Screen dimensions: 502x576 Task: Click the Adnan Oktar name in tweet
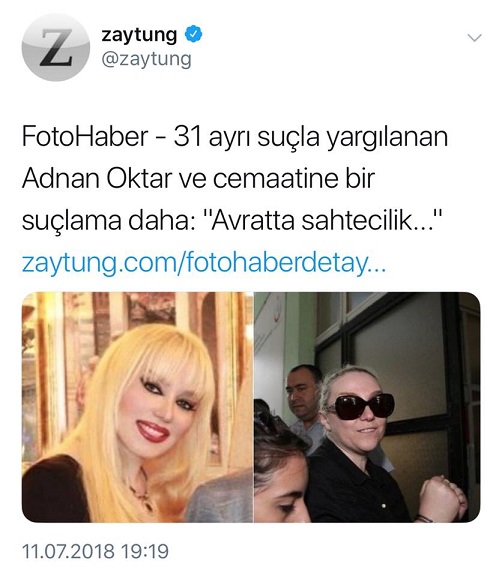(x=97, y=179)
